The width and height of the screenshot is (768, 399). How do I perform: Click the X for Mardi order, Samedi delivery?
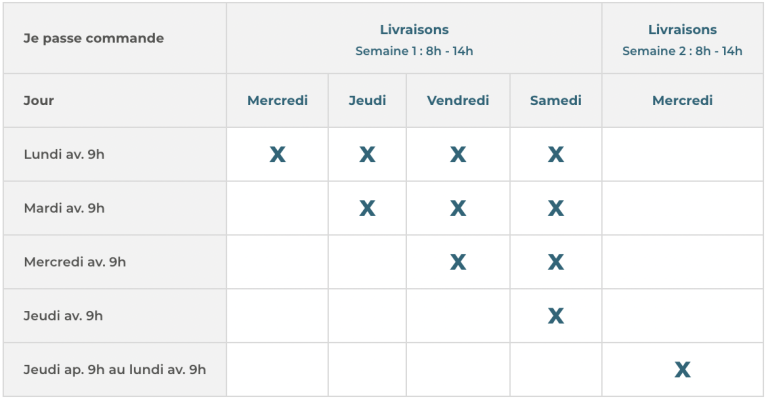(x=555, y=209)
